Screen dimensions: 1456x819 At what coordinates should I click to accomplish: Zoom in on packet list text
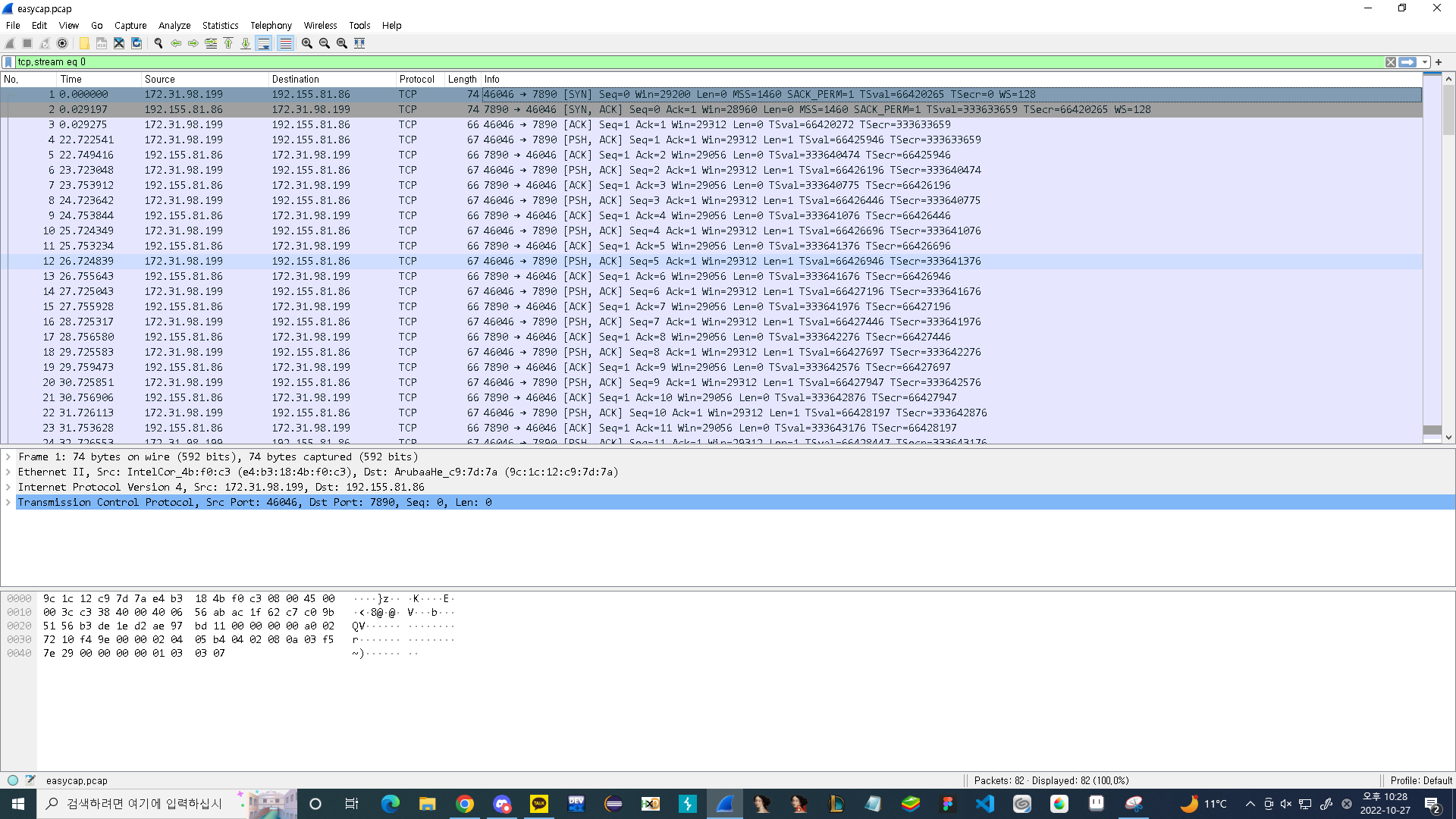click(307, 43)
